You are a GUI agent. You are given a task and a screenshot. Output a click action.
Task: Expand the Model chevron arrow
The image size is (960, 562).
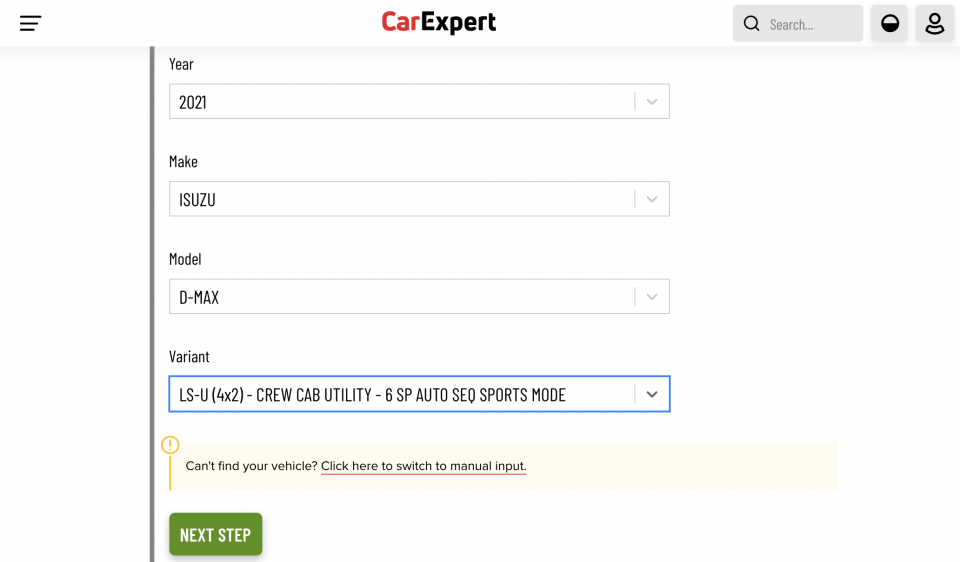point(652,297)
